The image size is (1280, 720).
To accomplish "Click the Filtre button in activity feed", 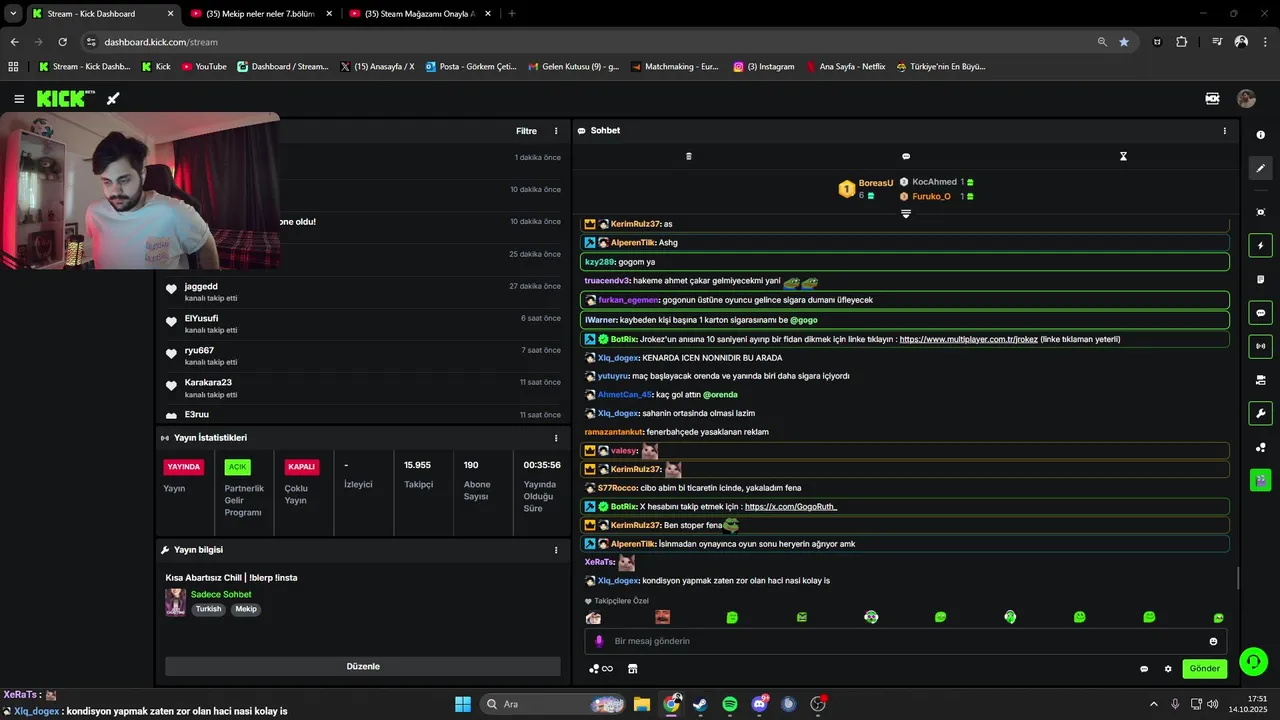I will point(526,131).
